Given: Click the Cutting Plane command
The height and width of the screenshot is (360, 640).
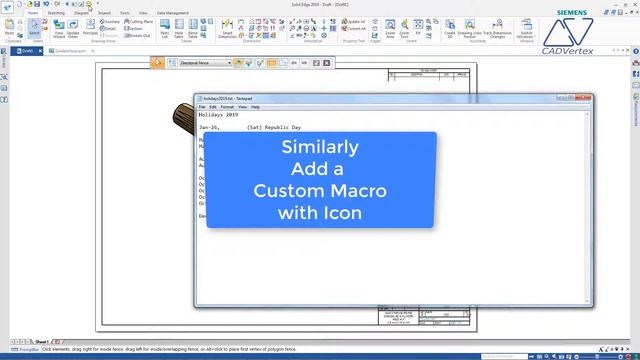Looking at the screenshot, I should pyautogui.click(x=138, y=22).
